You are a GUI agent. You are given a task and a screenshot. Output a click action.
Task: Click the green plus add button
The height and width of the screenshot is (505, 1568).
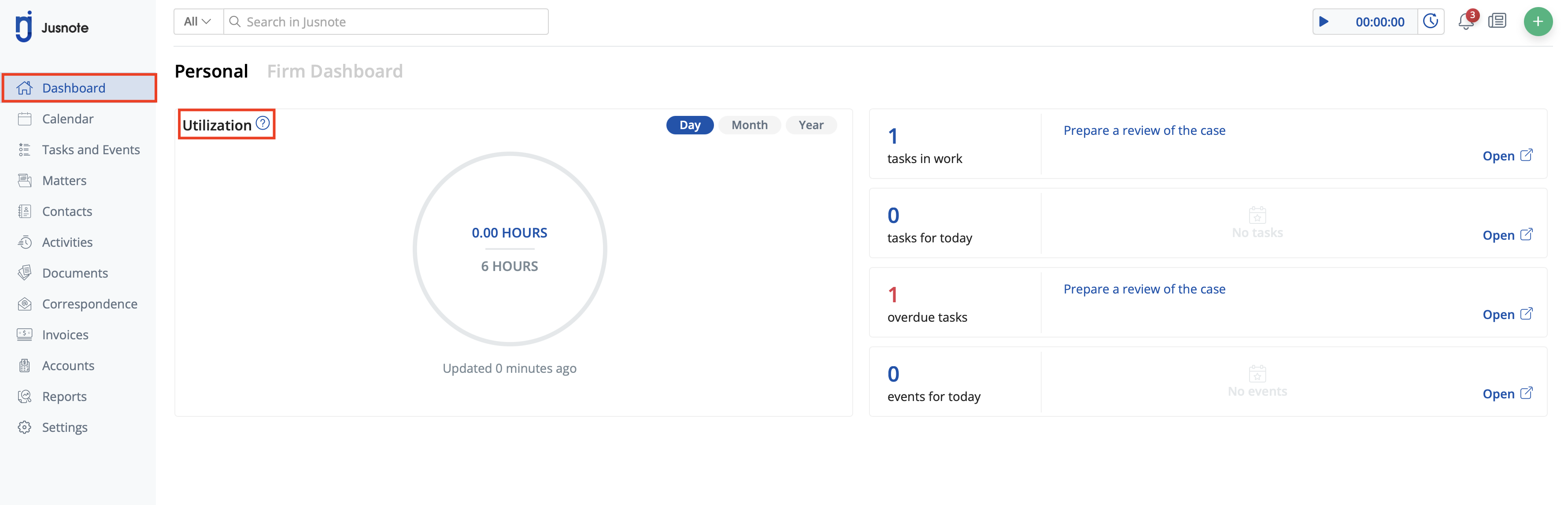tap(1538, 21)
